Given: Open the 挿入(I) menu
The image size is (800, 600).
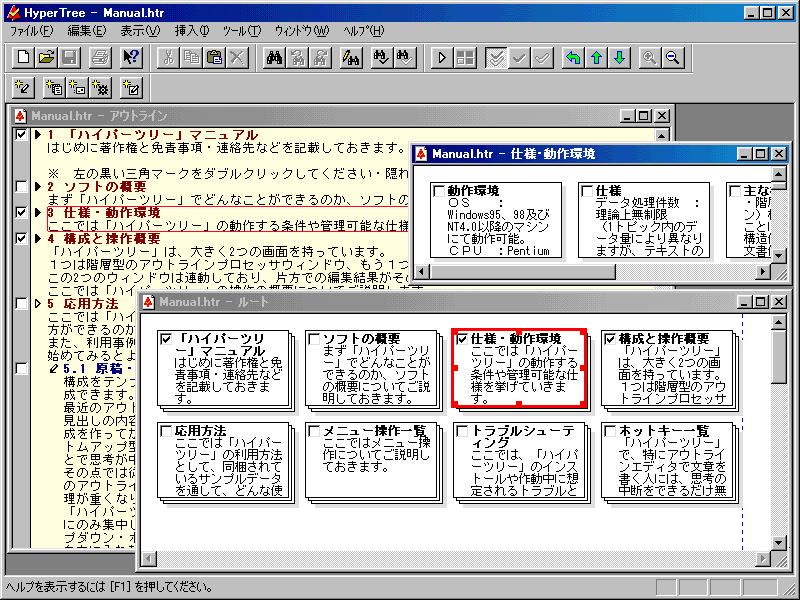Looking at the screenshot, I should coord(192,31).
